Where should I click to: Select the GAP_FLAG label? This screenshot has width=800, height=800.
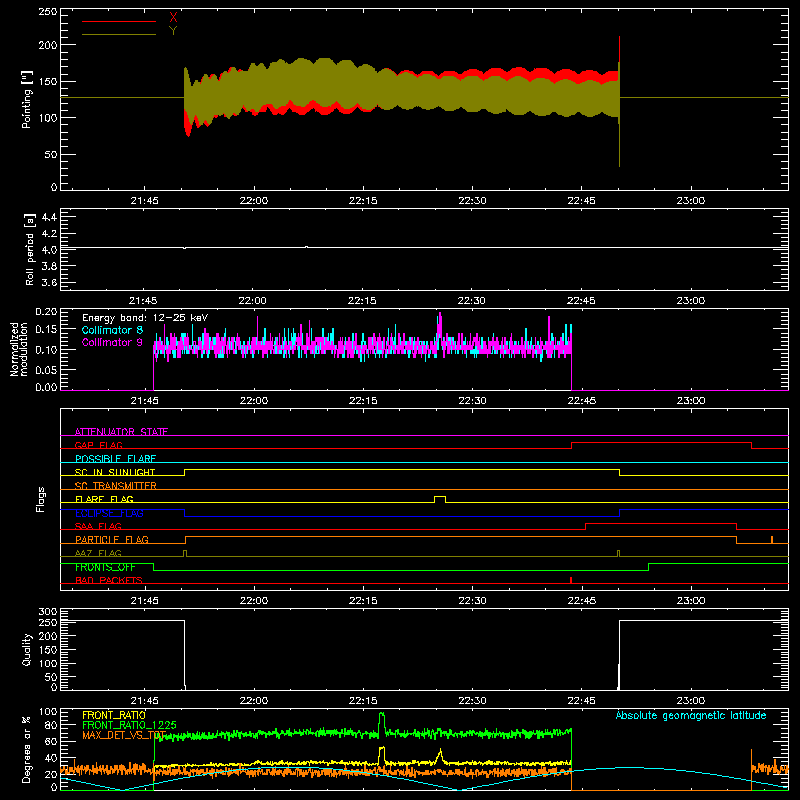click(98, 445)
